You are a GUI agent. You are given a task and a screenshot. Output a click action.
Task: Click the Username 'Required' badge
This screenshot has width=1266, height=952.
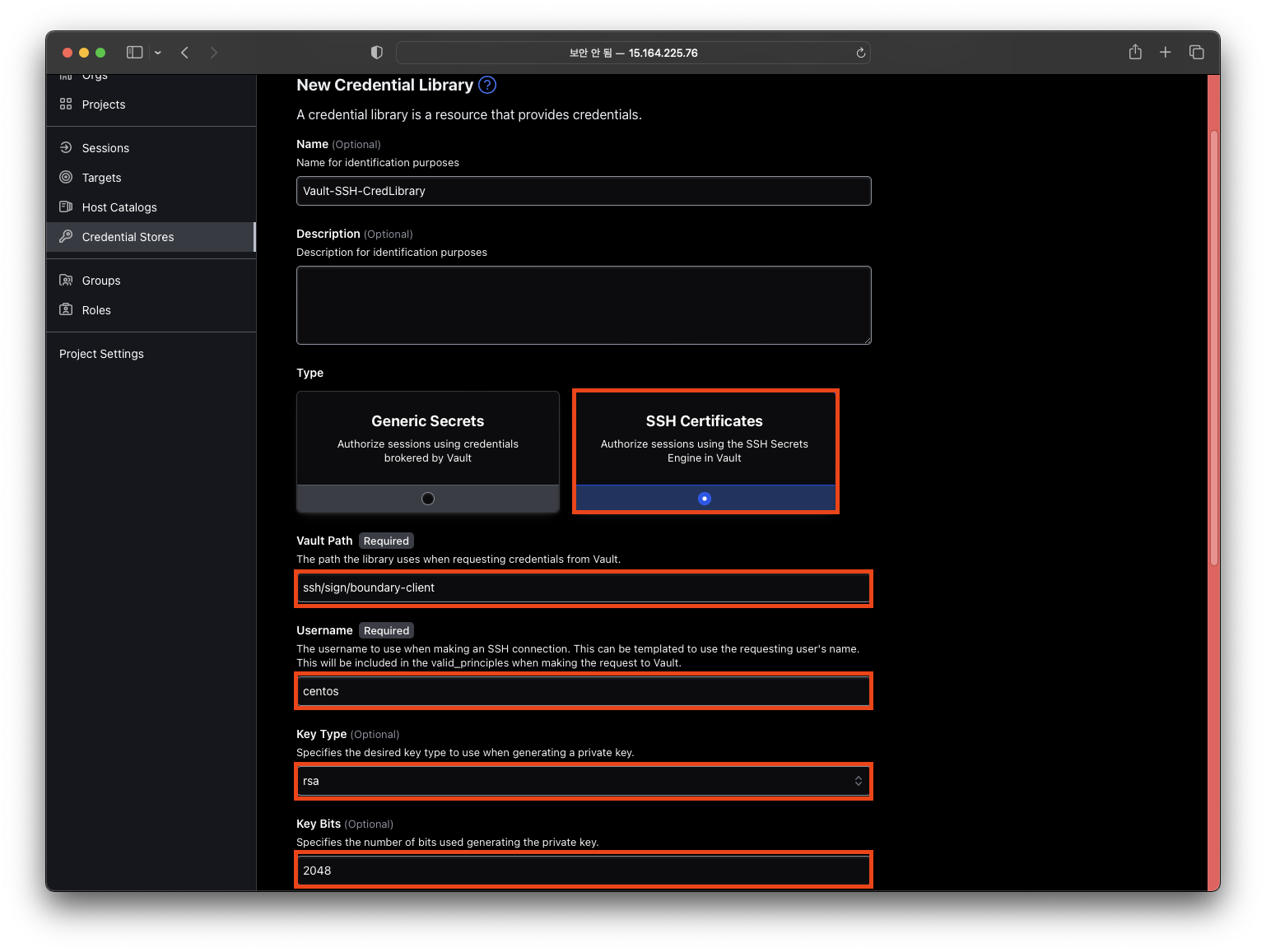[x=386, y=630]
